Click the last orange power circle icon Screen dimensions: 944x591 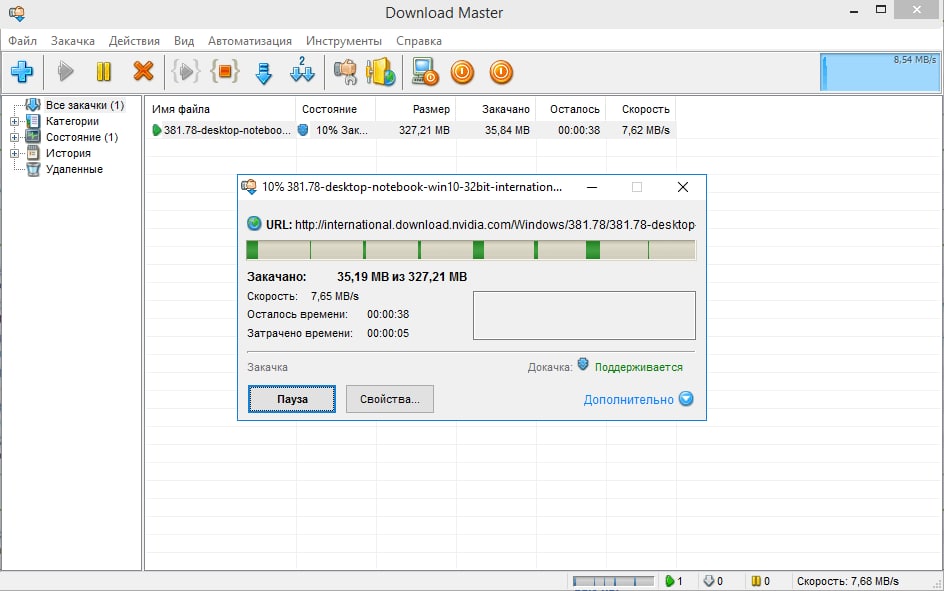501,72
